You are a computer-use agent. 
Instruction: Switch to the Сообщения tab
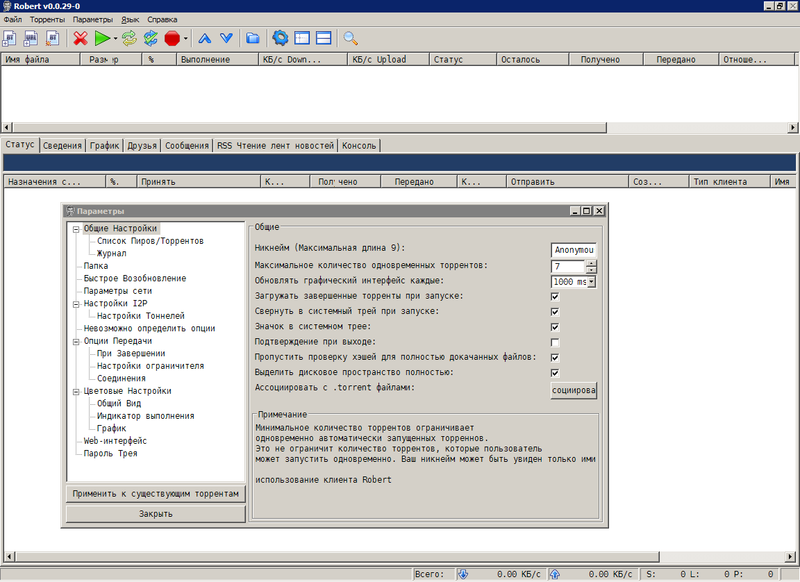pos(187,145)
